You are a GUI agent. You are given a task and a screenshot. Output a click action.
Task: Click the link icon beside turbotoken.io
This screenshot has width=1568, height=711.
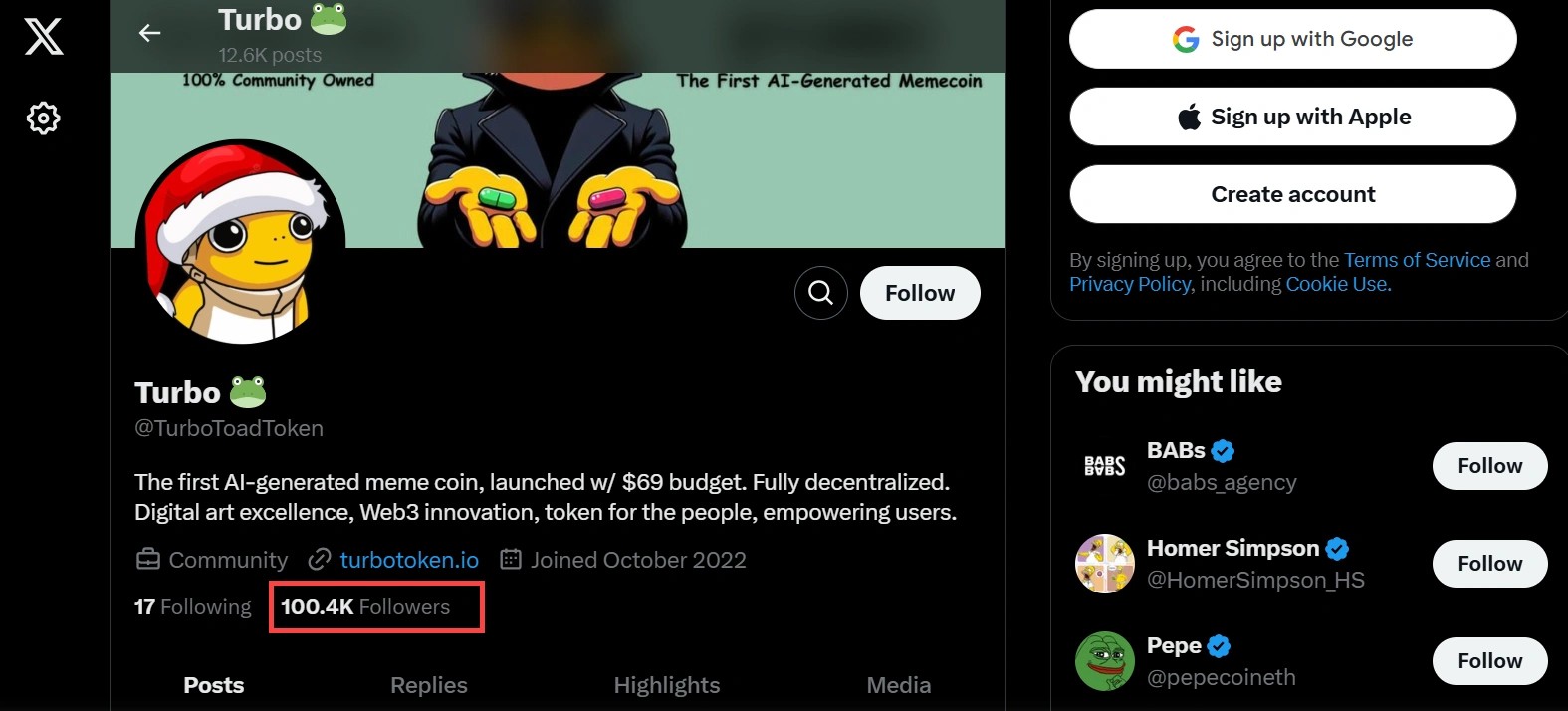[x=319, y=560]
